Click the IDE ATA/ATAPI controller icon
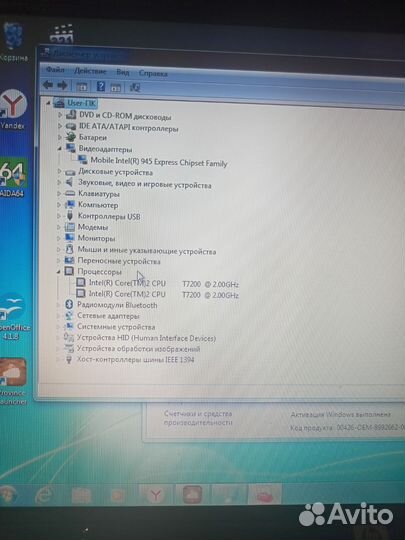The image size is (405, 540). [71, 126]
